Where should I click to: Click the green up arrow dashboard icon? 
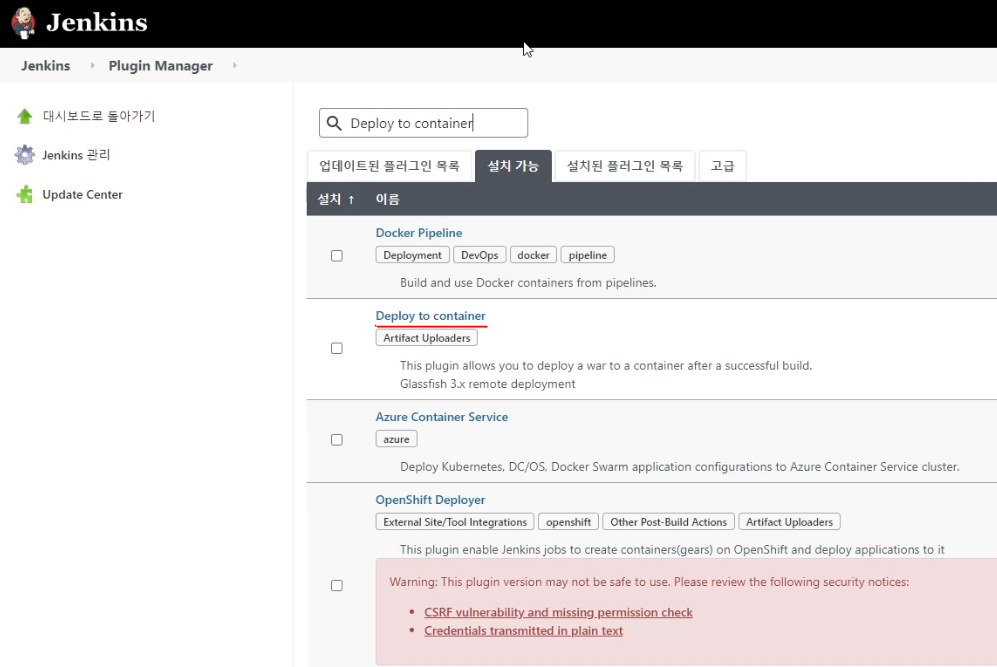click(25, 117)
